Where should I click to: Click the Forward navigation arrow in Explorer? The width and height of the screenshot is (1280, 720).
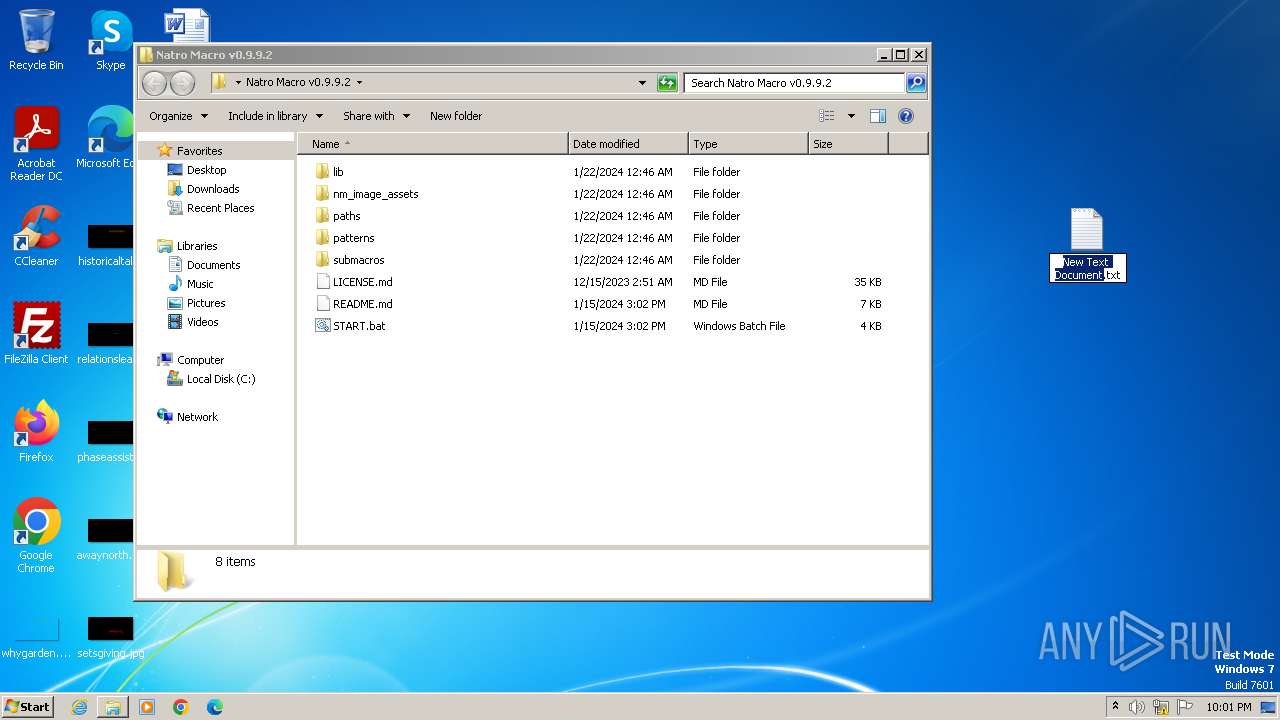tap(182, 83)
